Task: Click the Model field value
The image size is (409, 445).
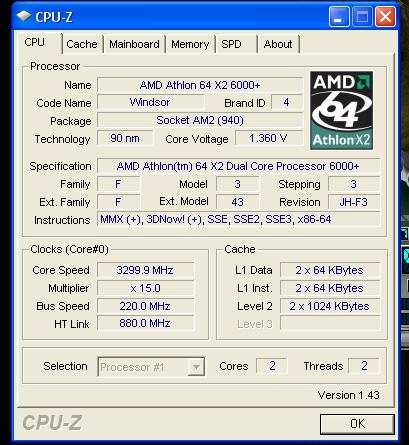Action: click(x=237, y=184)
